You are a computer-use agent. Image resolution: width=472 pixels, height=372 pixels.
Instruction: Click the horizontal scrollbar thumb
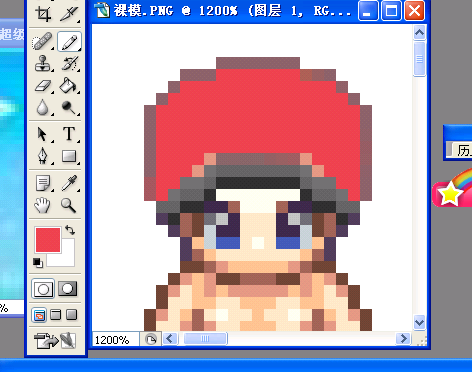tap(205, 339)
